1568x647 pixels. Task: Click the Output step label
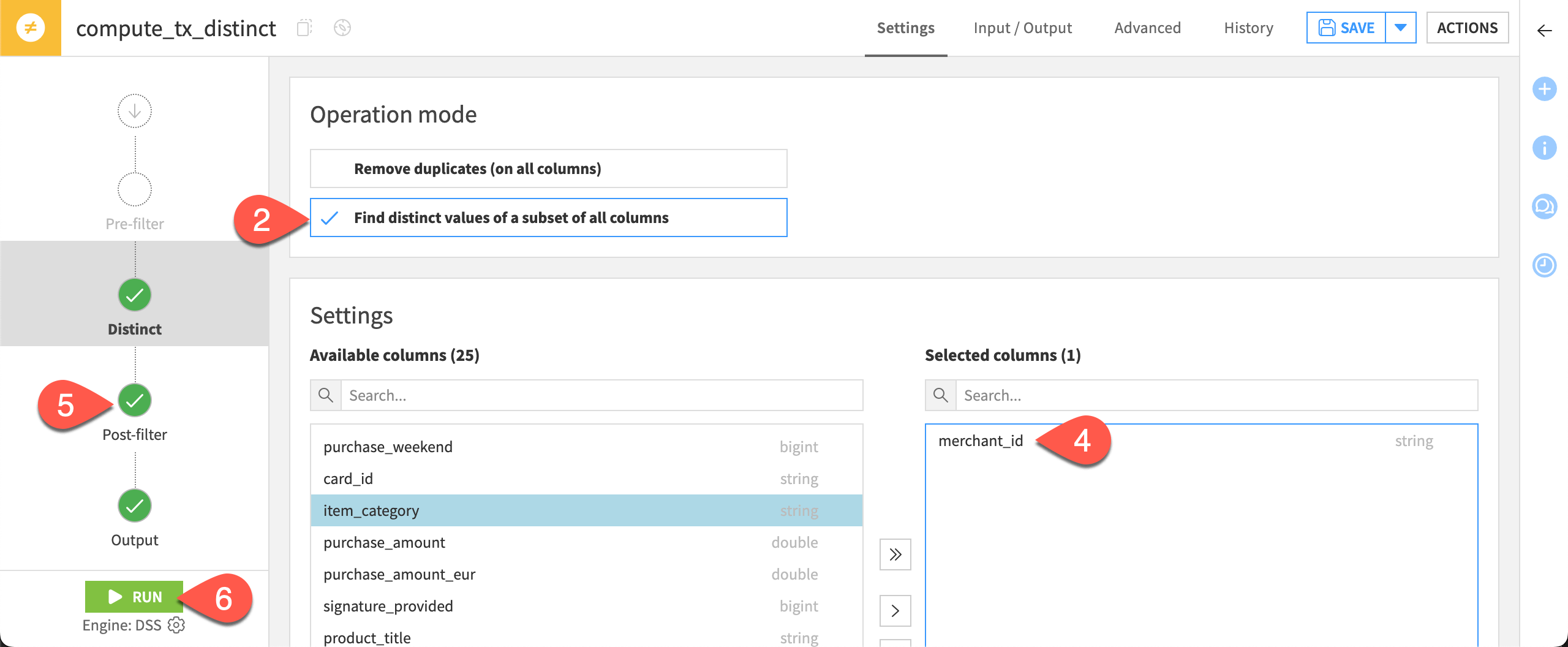135,540
